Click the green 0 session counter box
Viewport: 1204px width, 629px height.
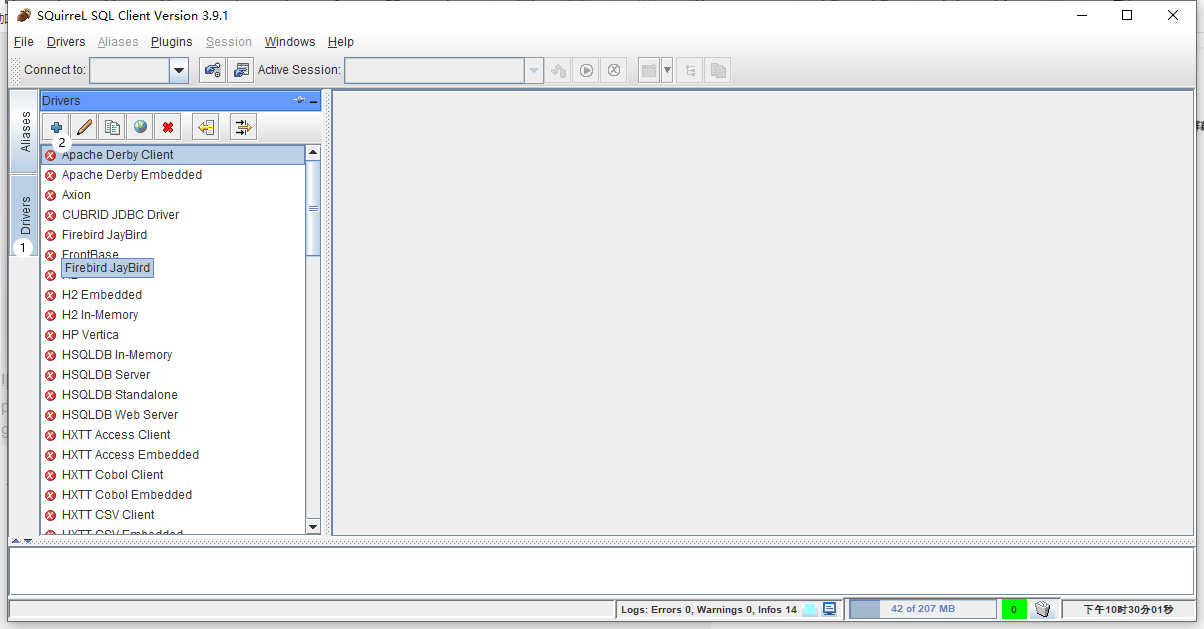[x=1014, y=609]
